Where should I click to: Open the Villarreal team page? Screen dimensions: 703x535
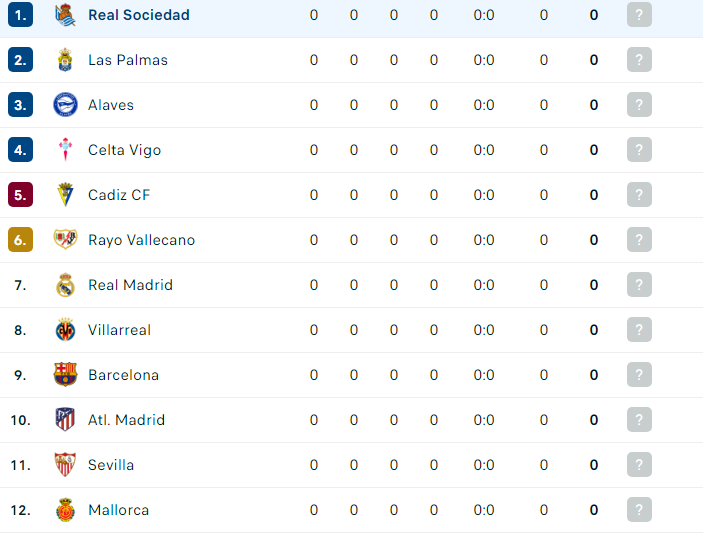(120, 330)
